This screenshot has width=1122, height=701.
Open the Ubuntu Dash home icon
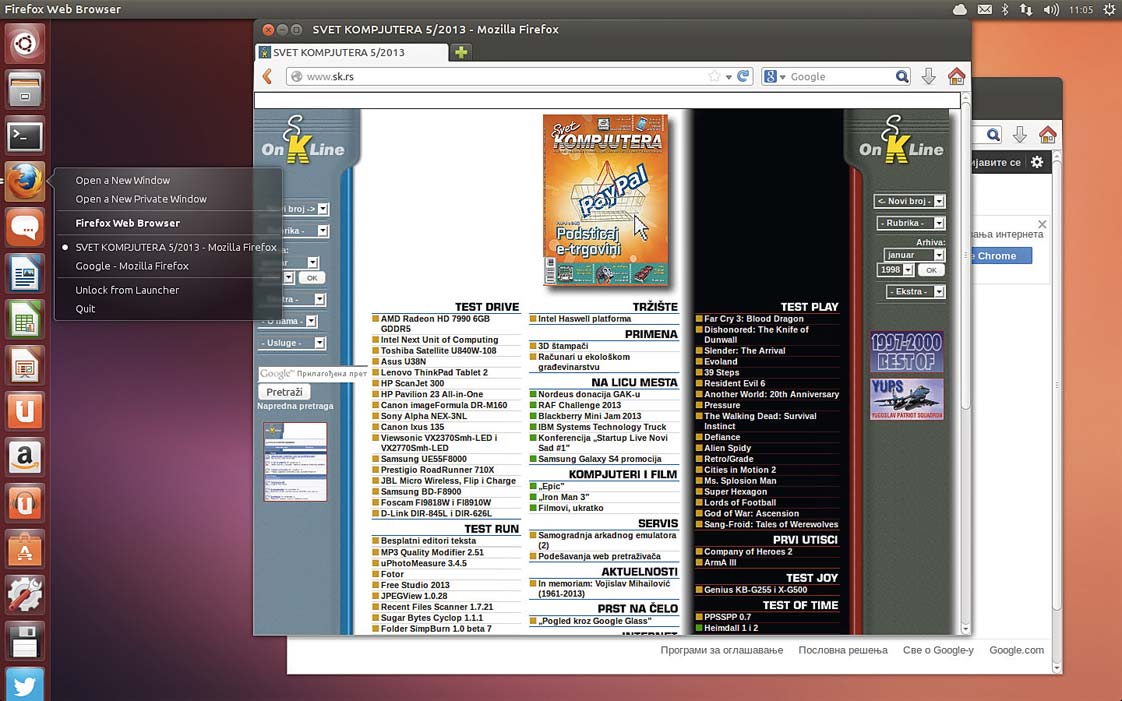pos(25,44)
